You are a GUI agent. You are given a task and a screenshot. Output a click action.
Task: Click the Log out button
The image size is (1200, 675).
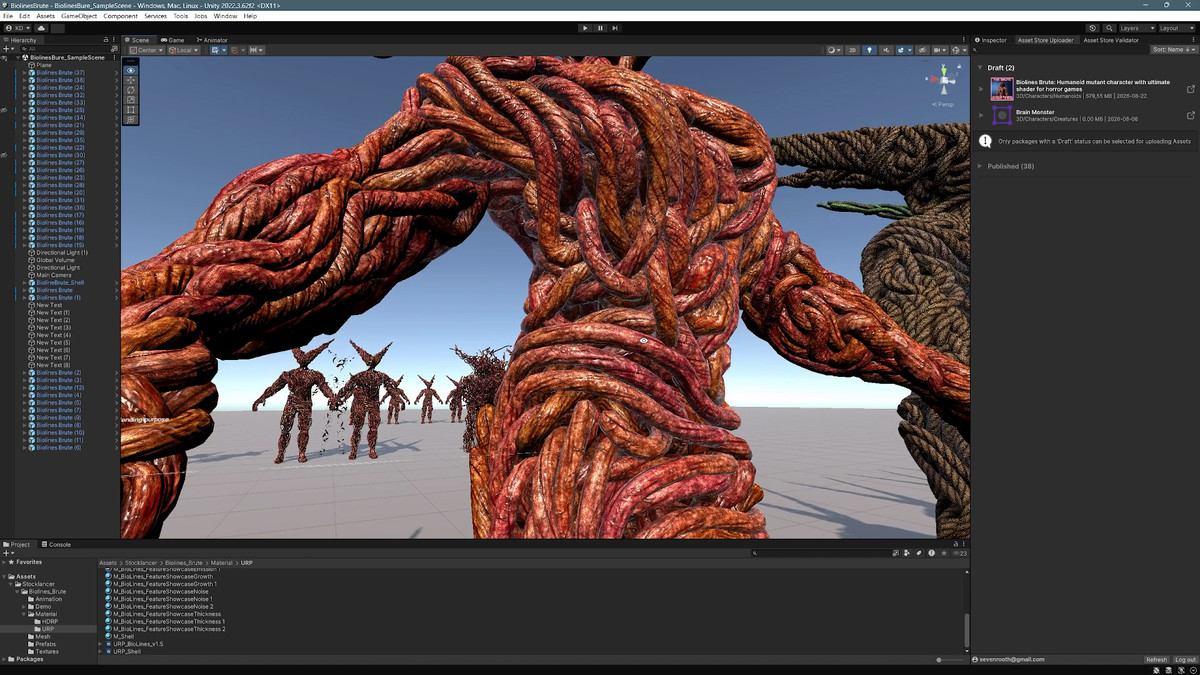(1185, 660)
